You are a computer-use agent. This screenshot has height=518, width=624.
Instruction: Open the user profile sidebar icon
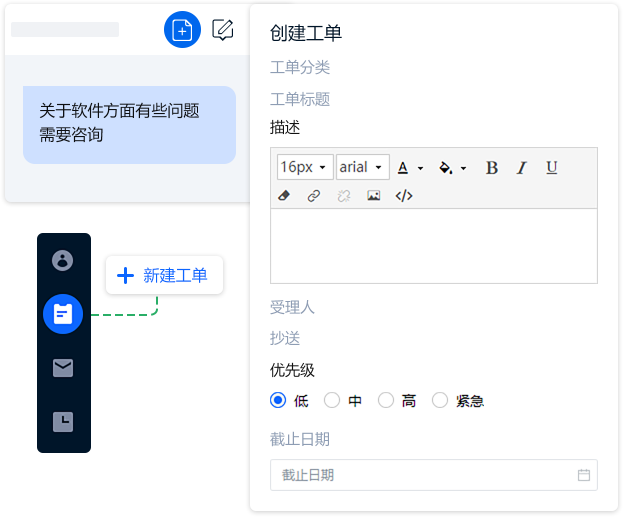(63, 261)
